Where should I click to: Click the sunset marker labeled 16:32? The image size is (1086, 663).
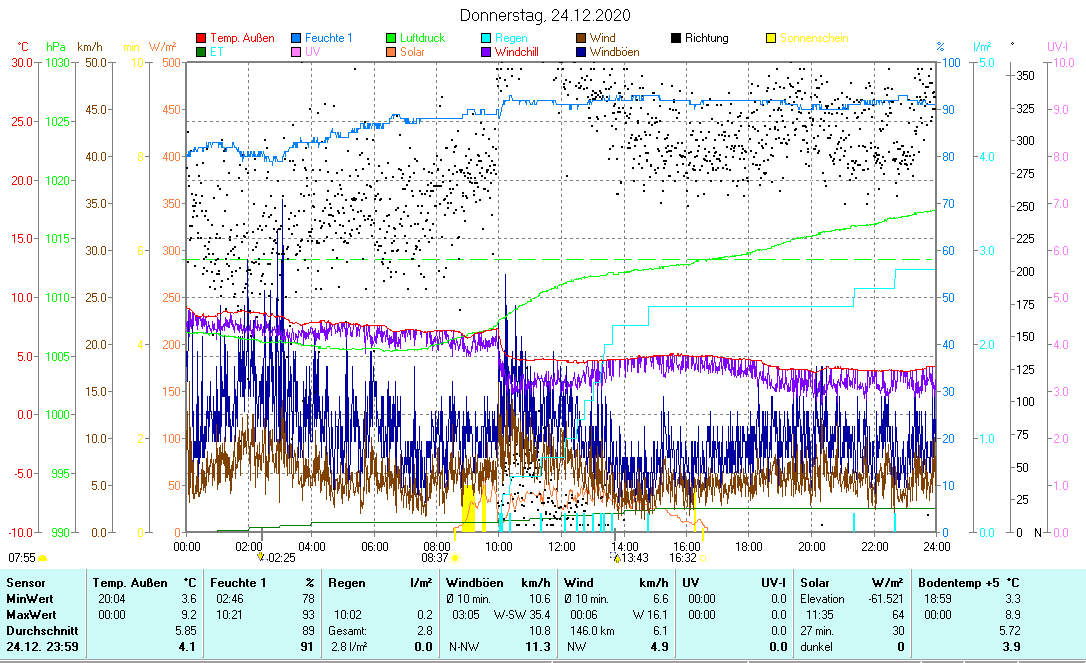click(x=701, y=558)
